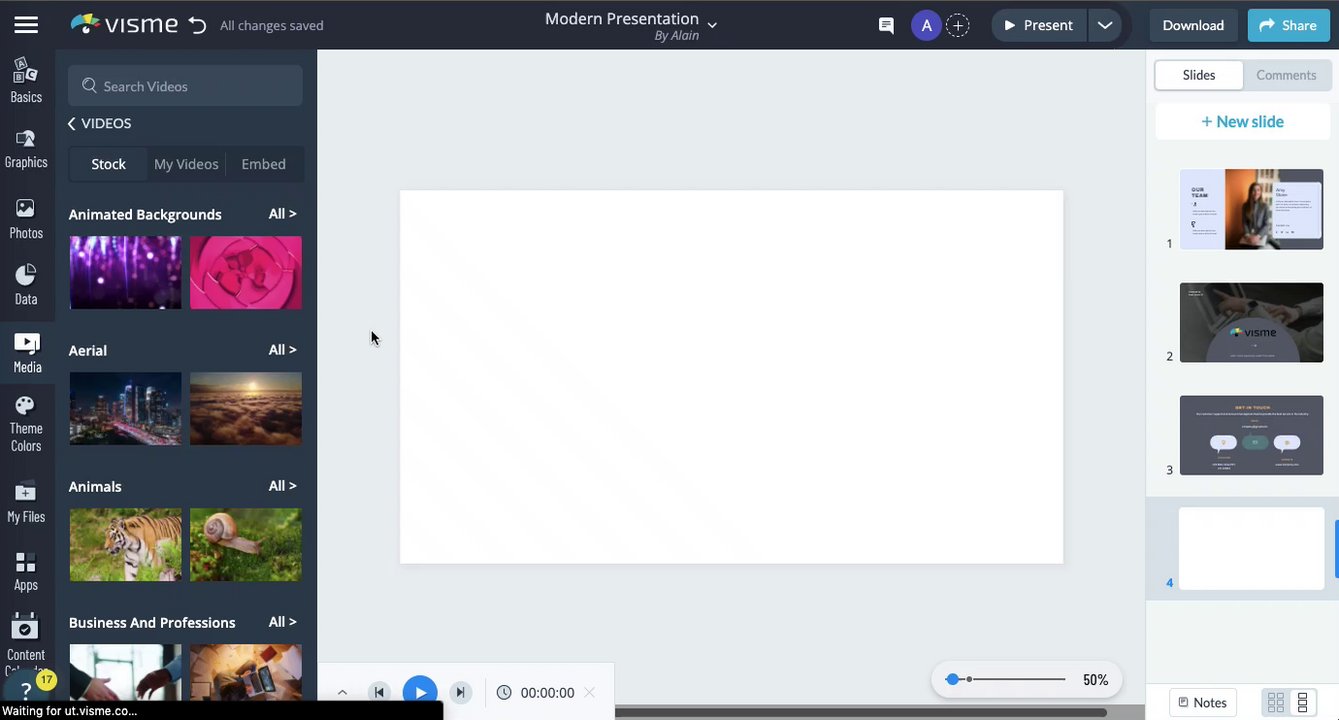Go back from VIDEOS panel

72,123
